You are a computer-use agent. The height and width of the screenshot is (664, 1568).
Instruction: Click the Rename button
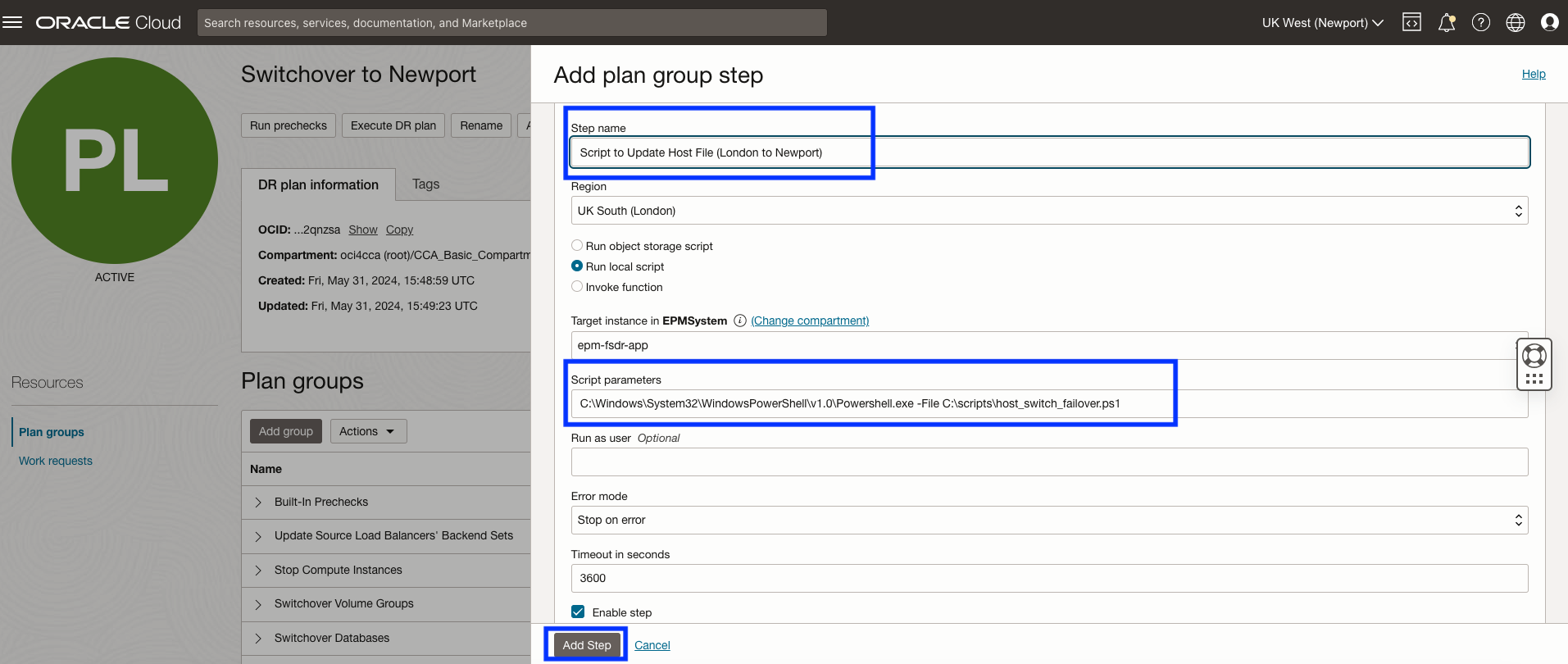click(481, 125)
